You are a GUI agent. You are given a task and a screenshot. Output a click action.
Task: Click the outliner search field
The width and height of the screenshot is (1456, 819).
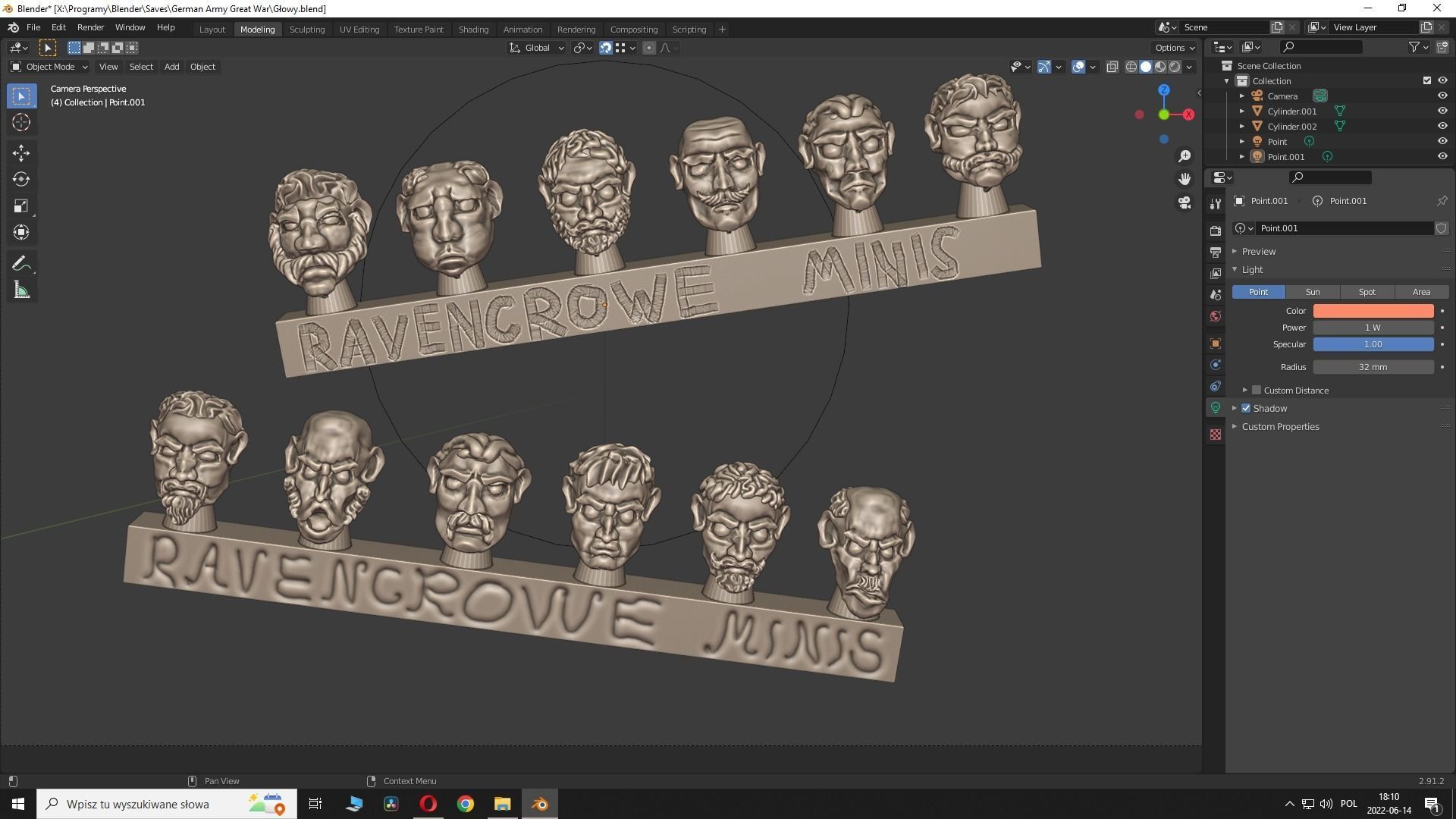pos(1321,47)
